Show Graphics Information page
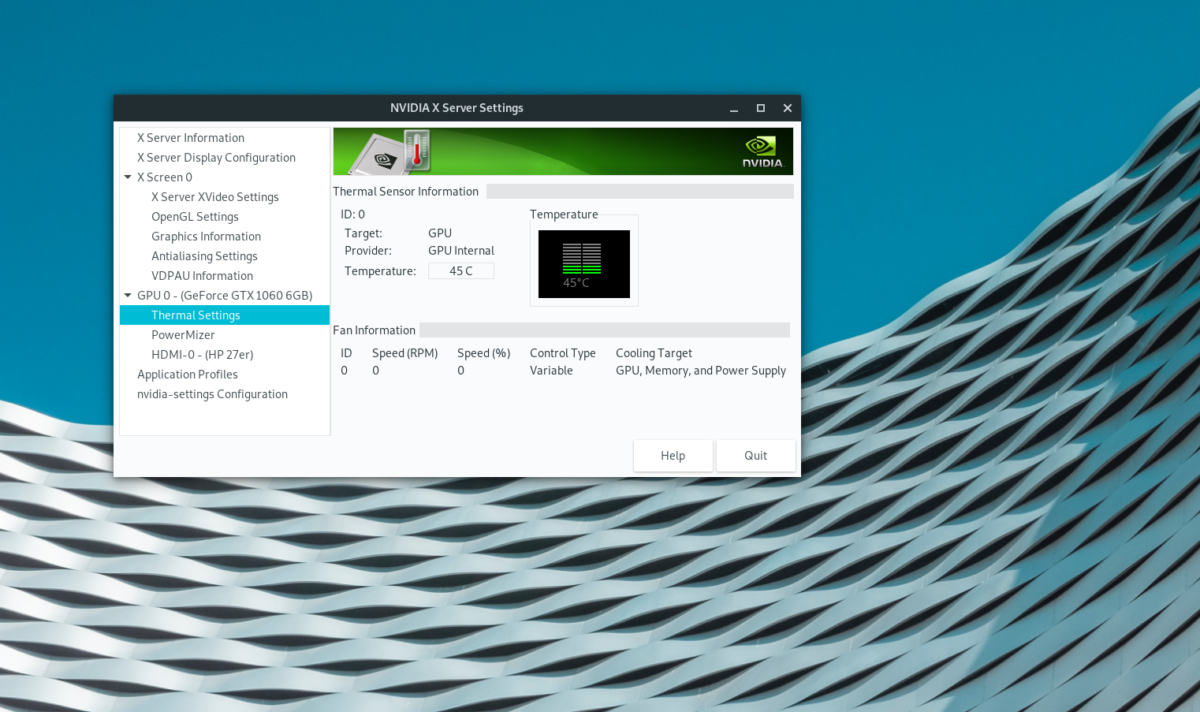This screenshot has width=1200, height=712. pos(206,237)
